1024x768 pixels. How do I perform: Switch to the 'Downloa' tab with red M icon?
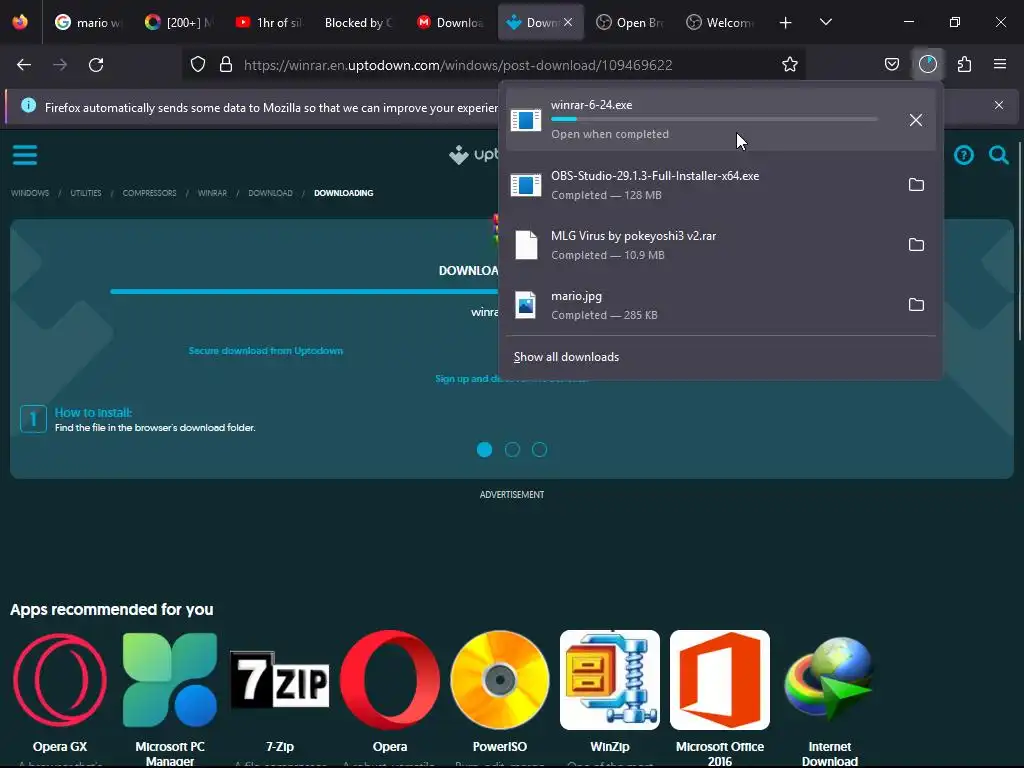tap(450, 22)
